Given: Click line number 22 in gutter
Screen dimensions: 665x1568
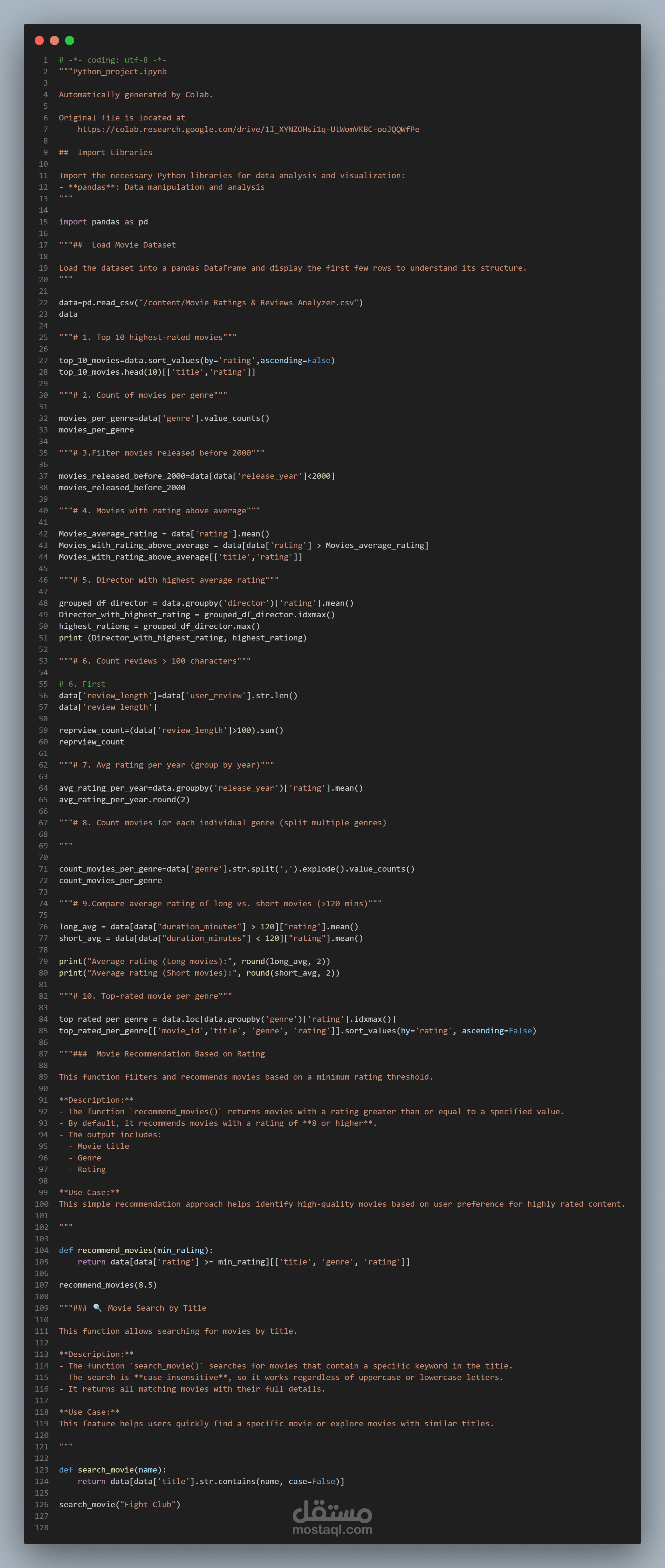Looking at the screenshot, I should 43,303.
